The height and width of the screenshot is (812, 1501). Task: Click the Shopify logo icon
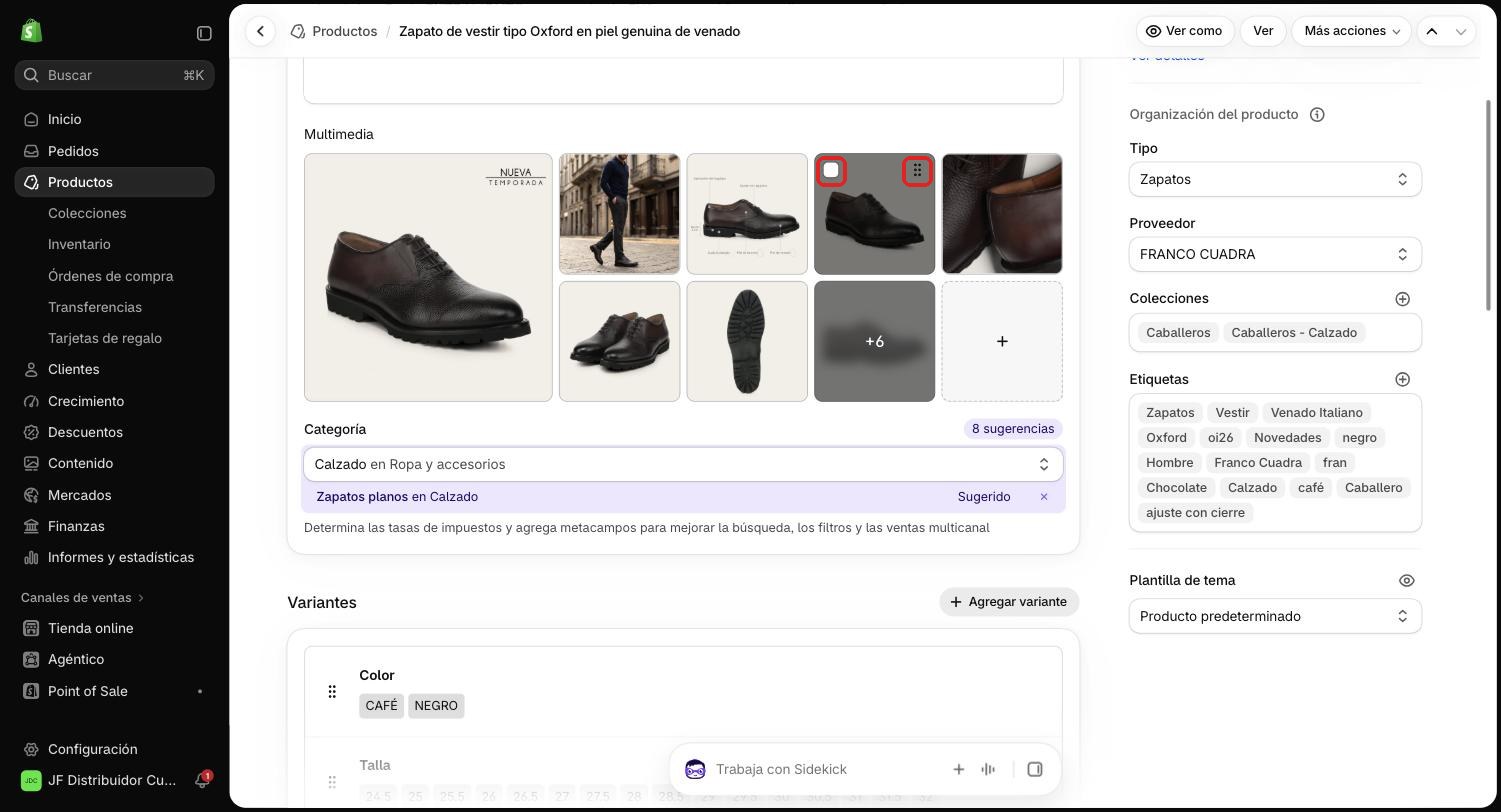pyautogui.click(x=31, y=32)
